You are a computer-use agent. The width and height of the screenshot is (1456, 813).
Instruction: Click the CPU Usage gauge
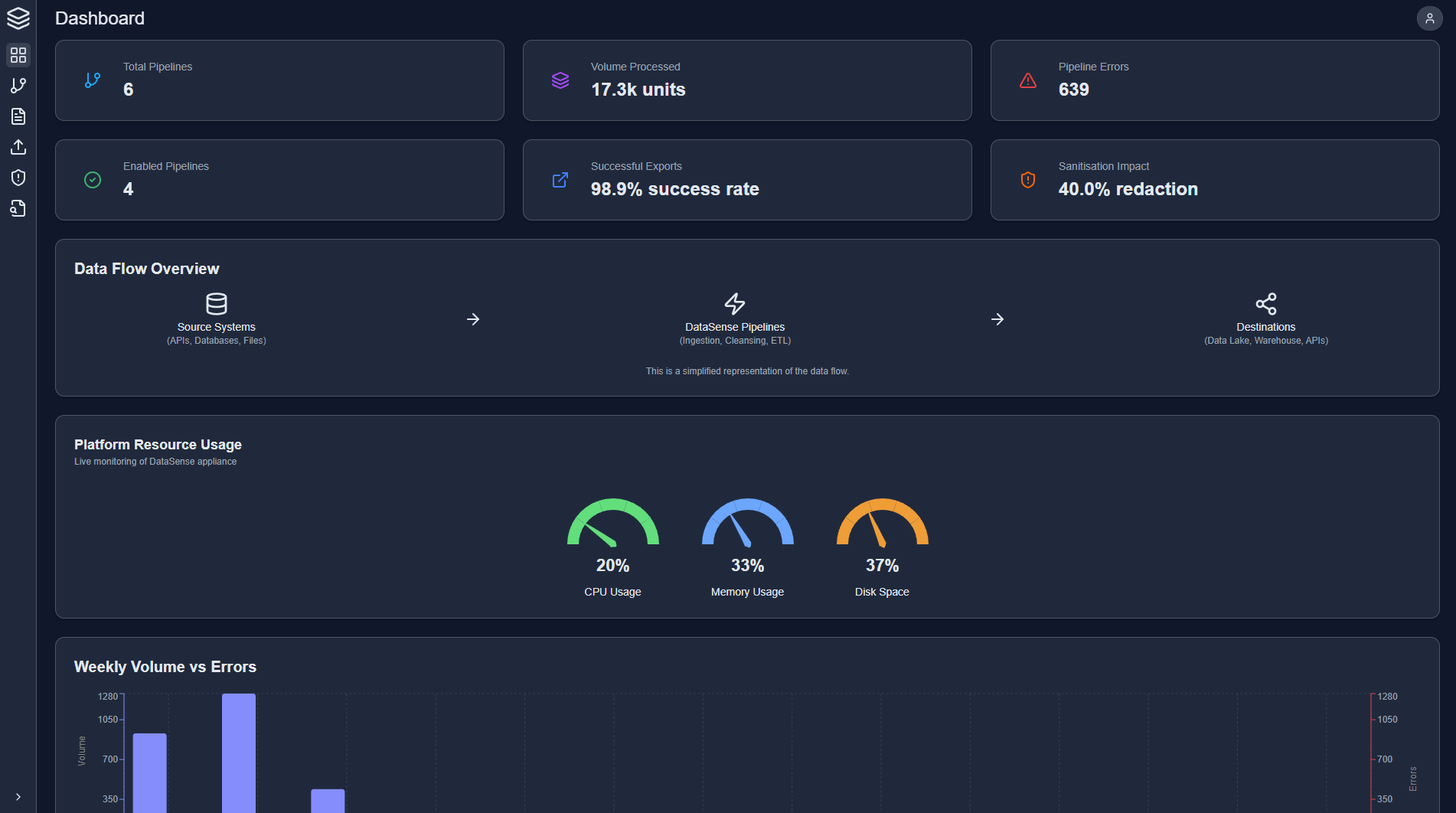click(612, 524)
